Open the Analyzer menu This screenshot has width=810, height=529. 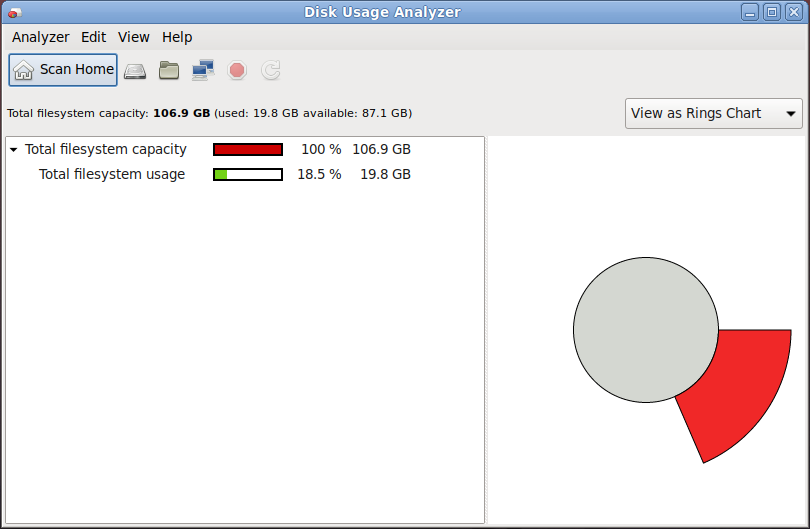coord(40,37)
